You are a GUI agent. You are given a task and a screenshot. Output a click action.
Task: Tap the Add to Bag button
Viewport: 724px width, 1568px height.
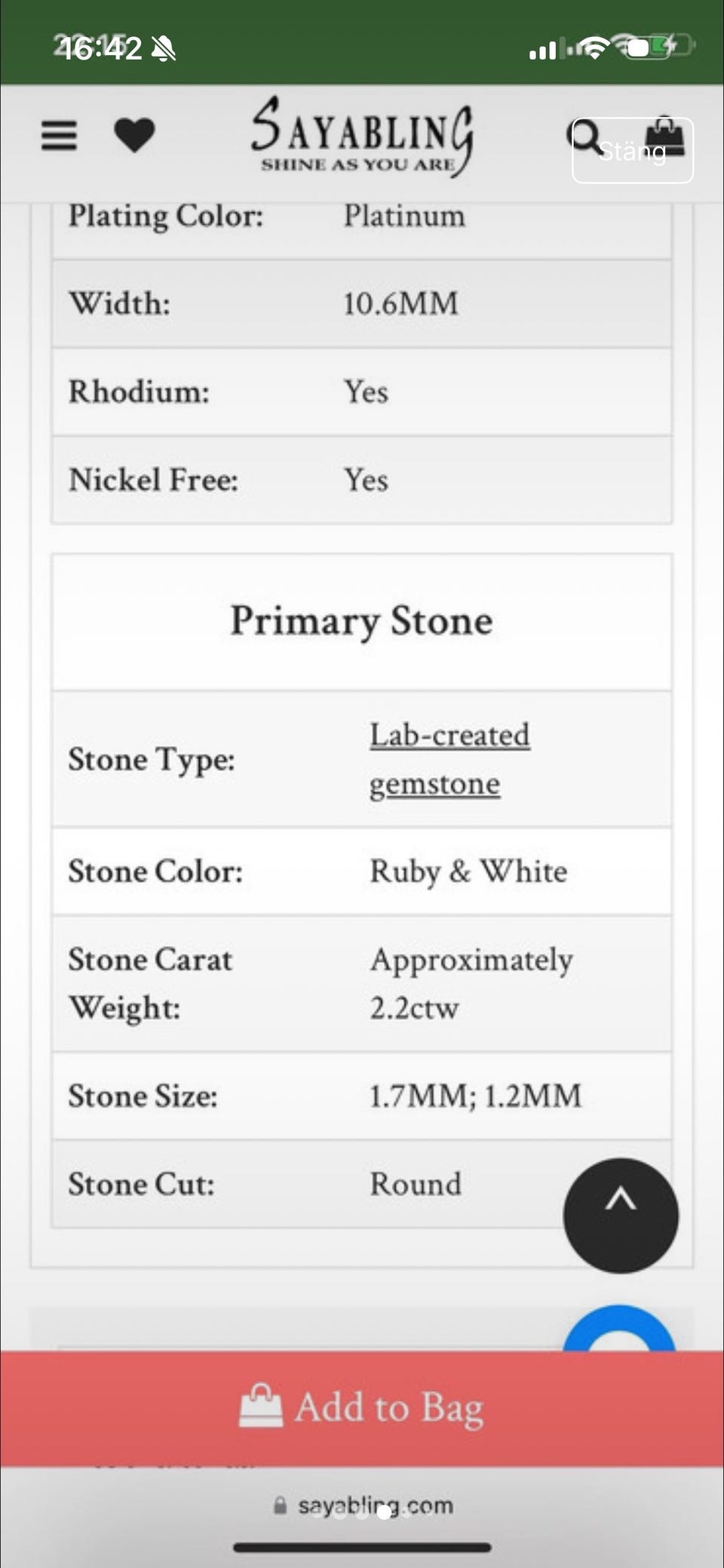pyautogui.click(x=362, y=1408)
